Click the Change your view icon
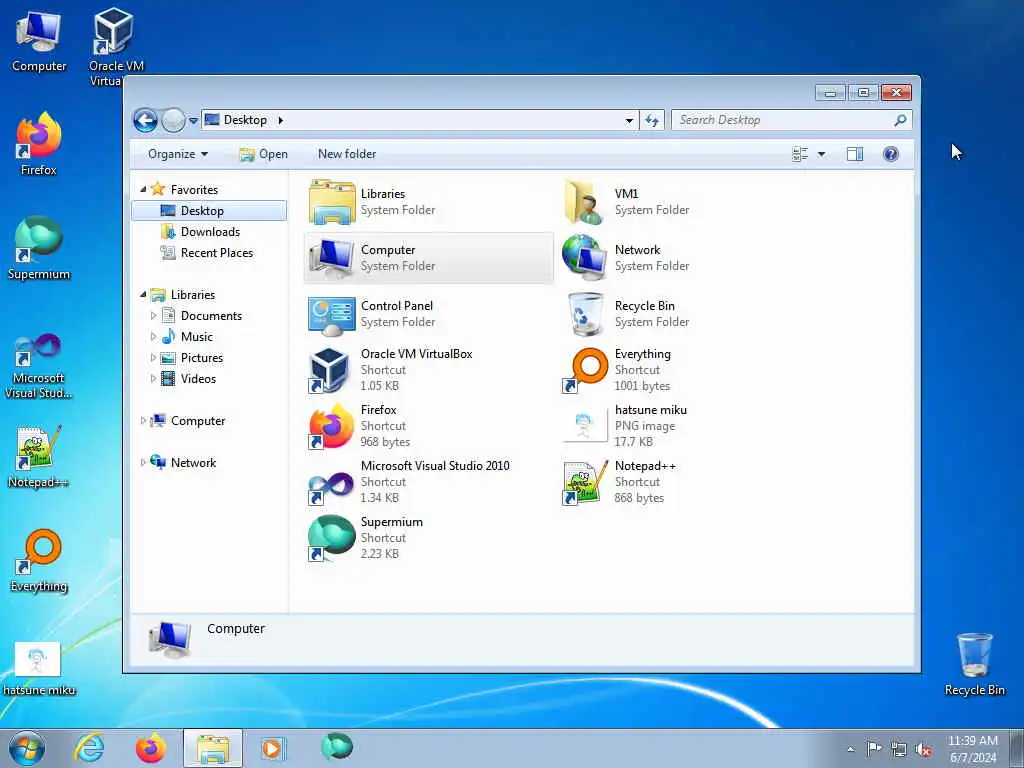Image resolution: width=1024 pixels, height=768 pixels. (x=800, y=154)
